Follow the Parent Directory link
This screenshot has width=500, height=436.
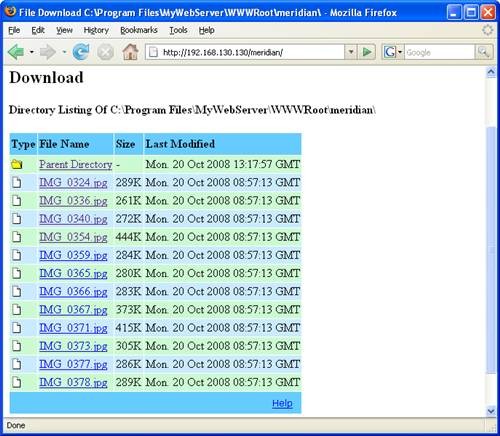[76, 164]
